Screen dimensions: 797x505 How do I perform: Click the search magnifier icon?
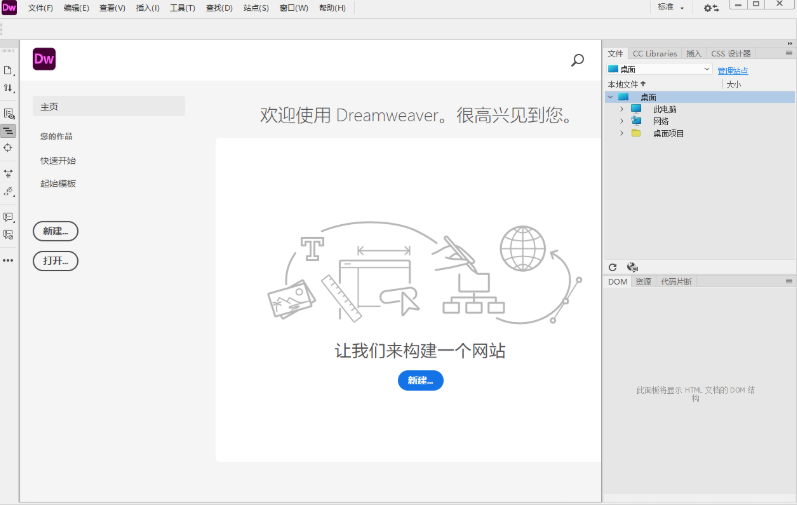point(577,60)
